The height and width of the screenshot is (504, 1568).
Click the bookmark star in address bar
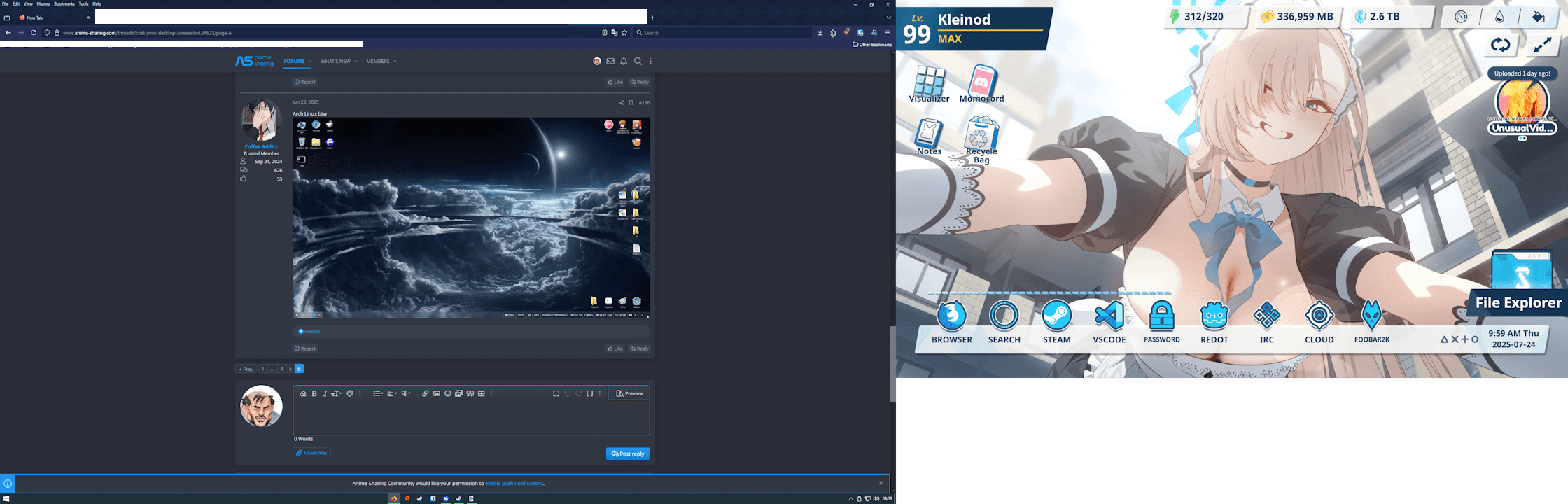[x=624, y=33]
